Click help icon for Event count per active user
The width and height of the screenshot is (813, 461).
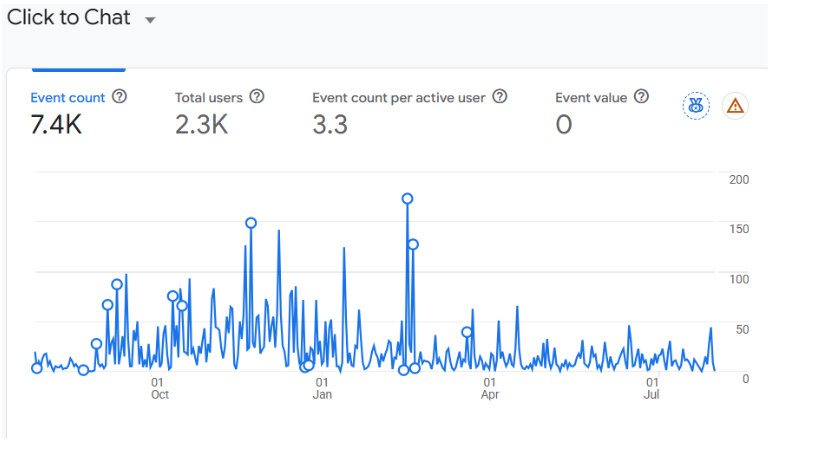[500, 96]
